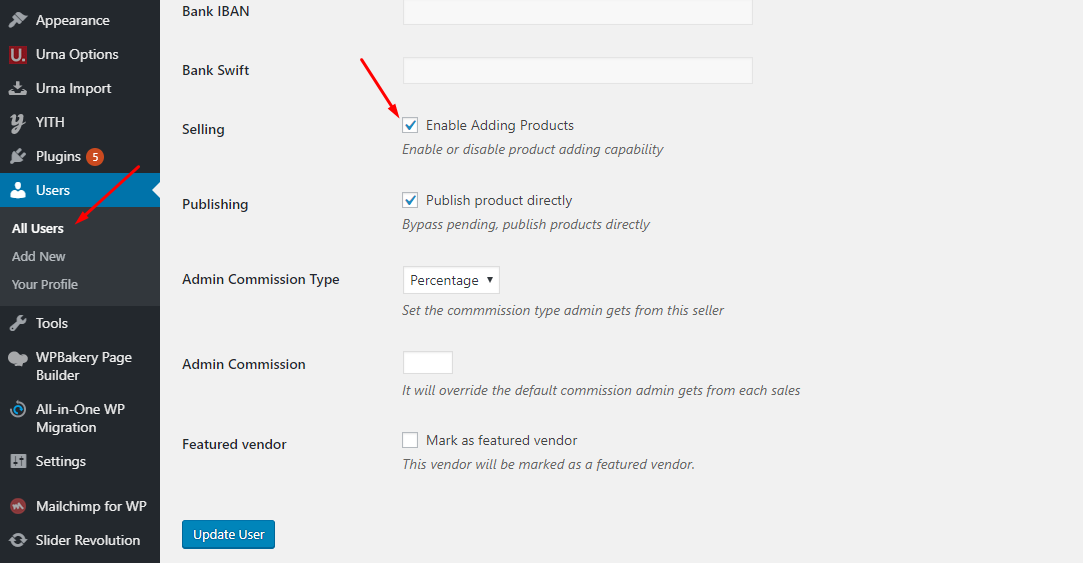
Task: Focus the Bank Swift input field
Action: point(577,70)
